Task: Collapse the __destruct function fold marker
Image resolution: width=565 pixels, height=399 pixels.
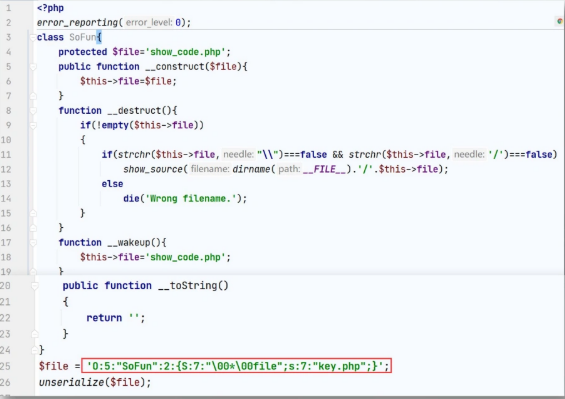Action: pos(33,111)
